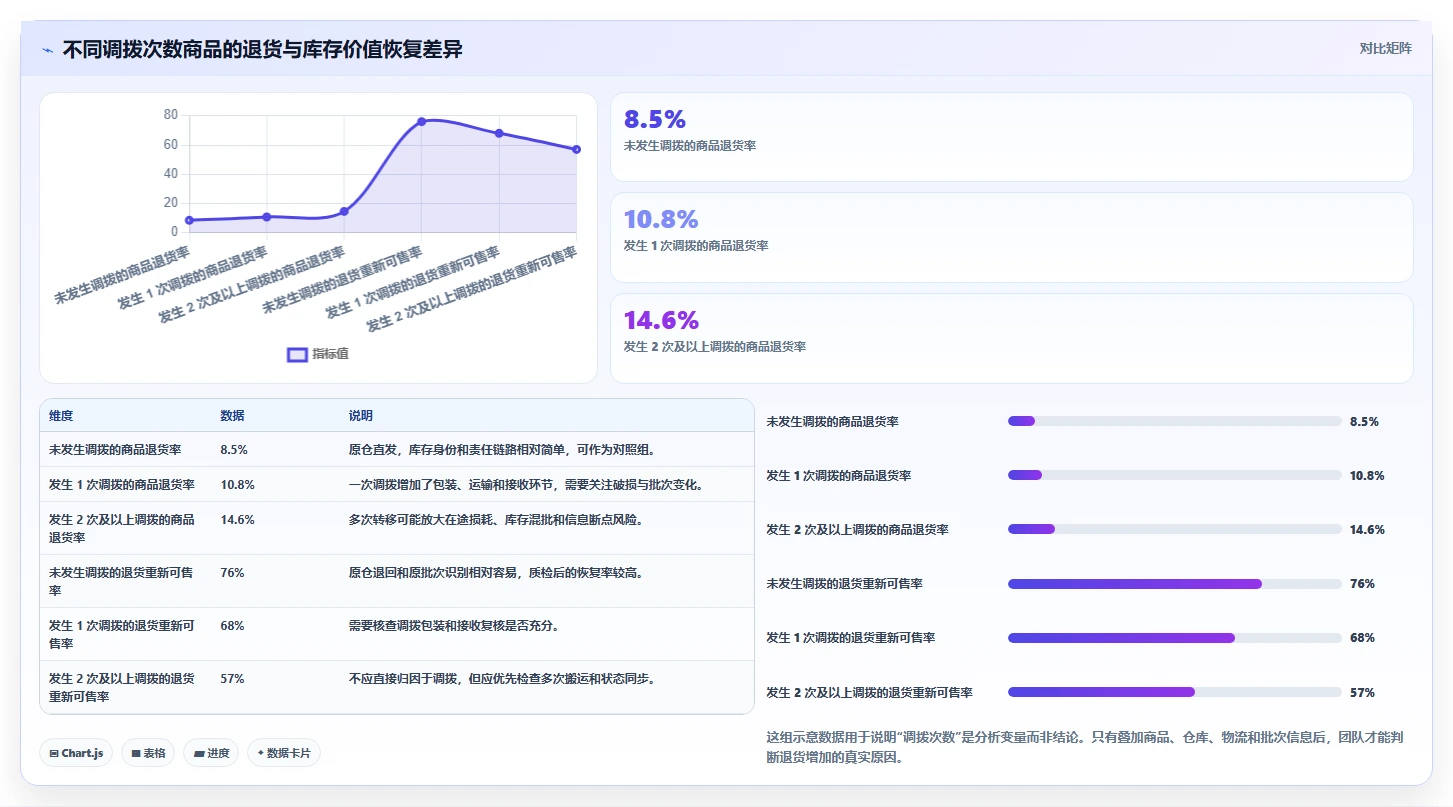Click the 76% value beside its progress bar
Viewport: 1453px width, 807px height.
coord(1362,584)
